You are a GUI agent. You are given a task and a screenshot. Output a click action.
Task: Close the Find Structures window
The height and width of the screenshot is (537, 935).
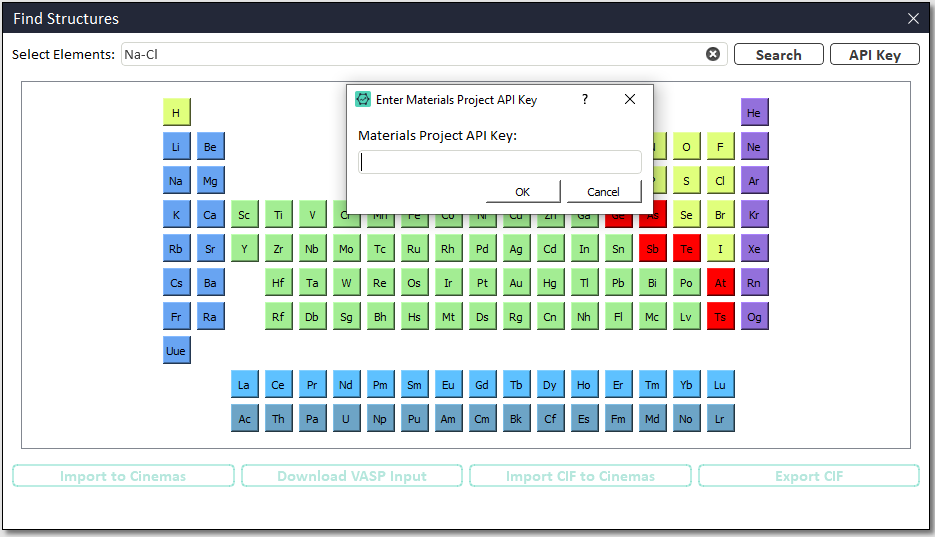click(x=913, y=18)
